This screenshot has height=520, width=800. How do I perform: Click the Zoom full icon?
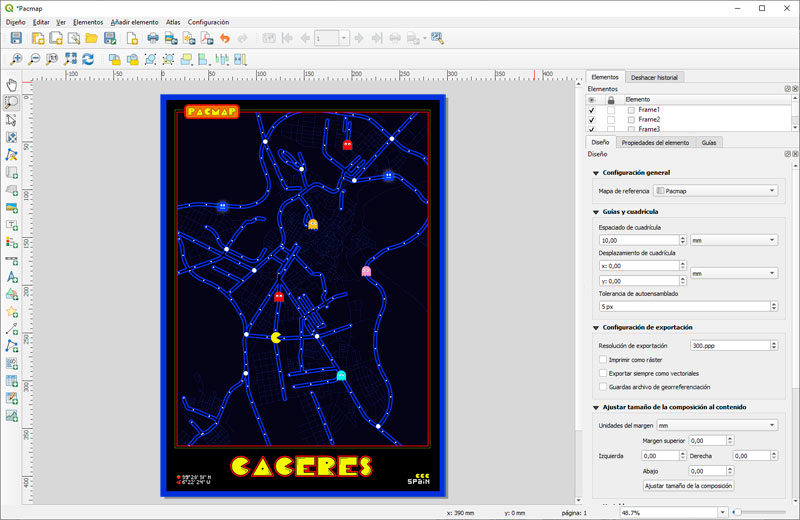click(70, 59)
